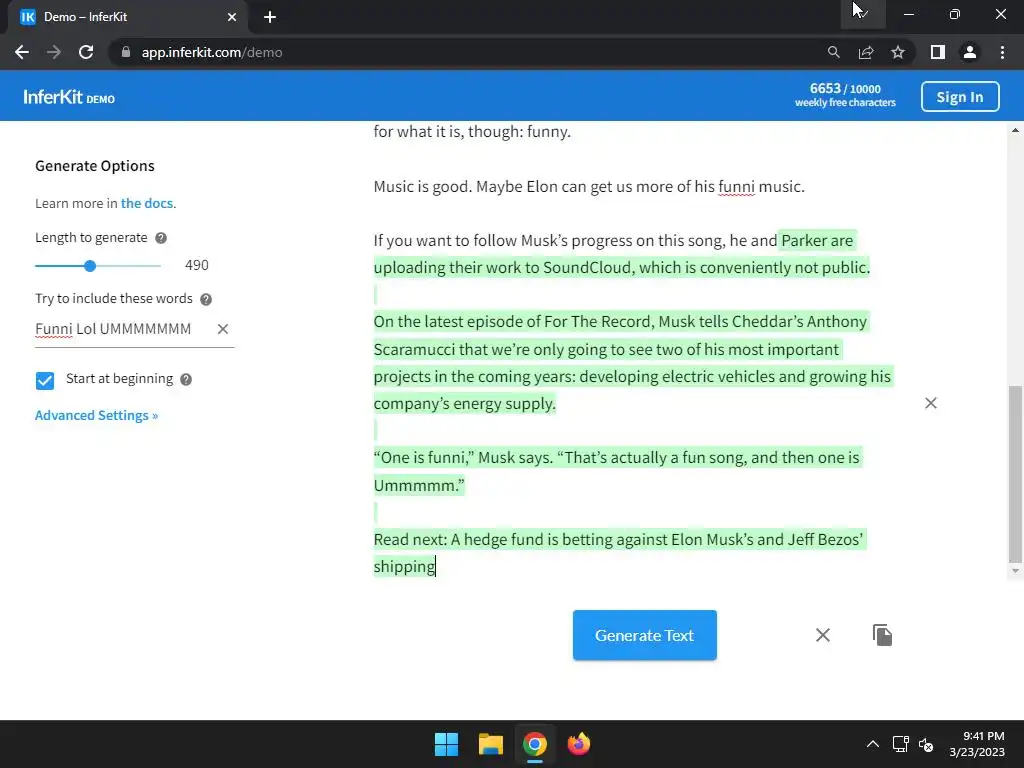Uncheck the Start at beginning checkbox
This screenshot has height=768, width=1024.
click(45, 380)
